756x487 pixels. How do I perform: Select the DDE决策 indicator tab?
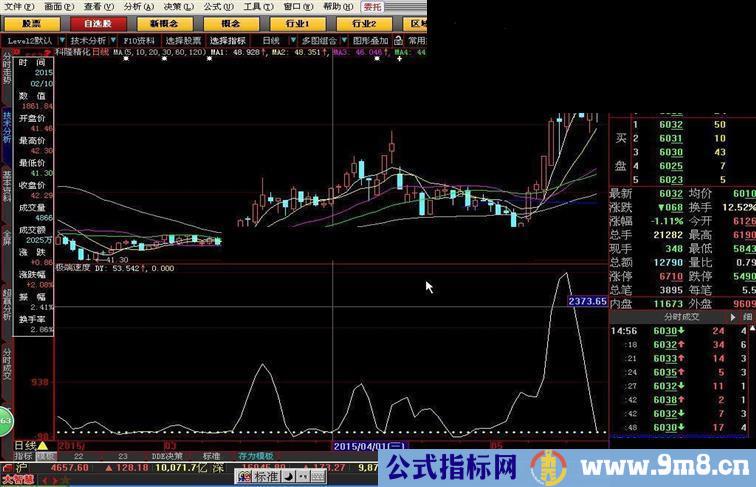pyautogui.click(x=166, y=456)
